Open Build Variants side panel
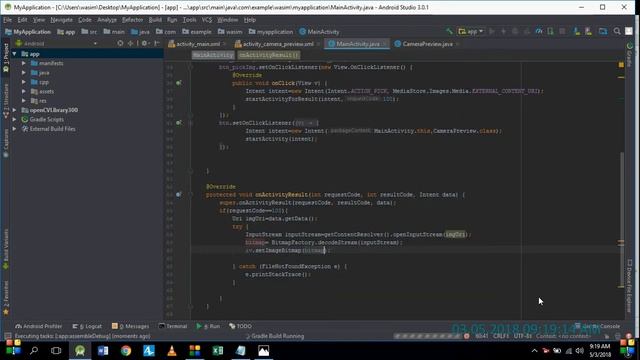This screenshot has height=360, width=640. click(x=5, y=249)
